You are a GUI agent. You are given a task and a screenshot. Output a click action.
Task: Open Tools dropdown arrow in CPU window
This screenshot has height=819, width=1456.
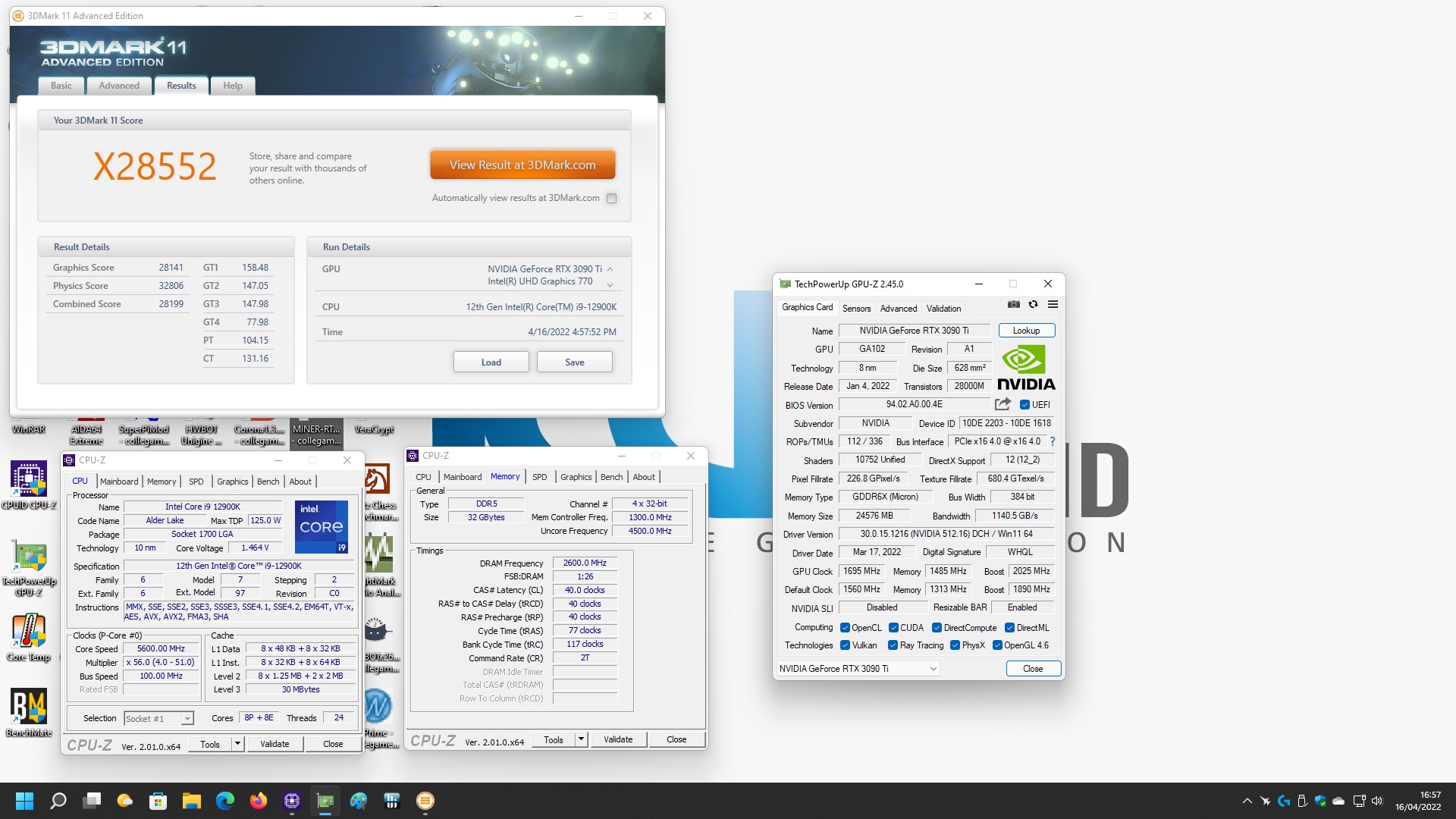237,744
